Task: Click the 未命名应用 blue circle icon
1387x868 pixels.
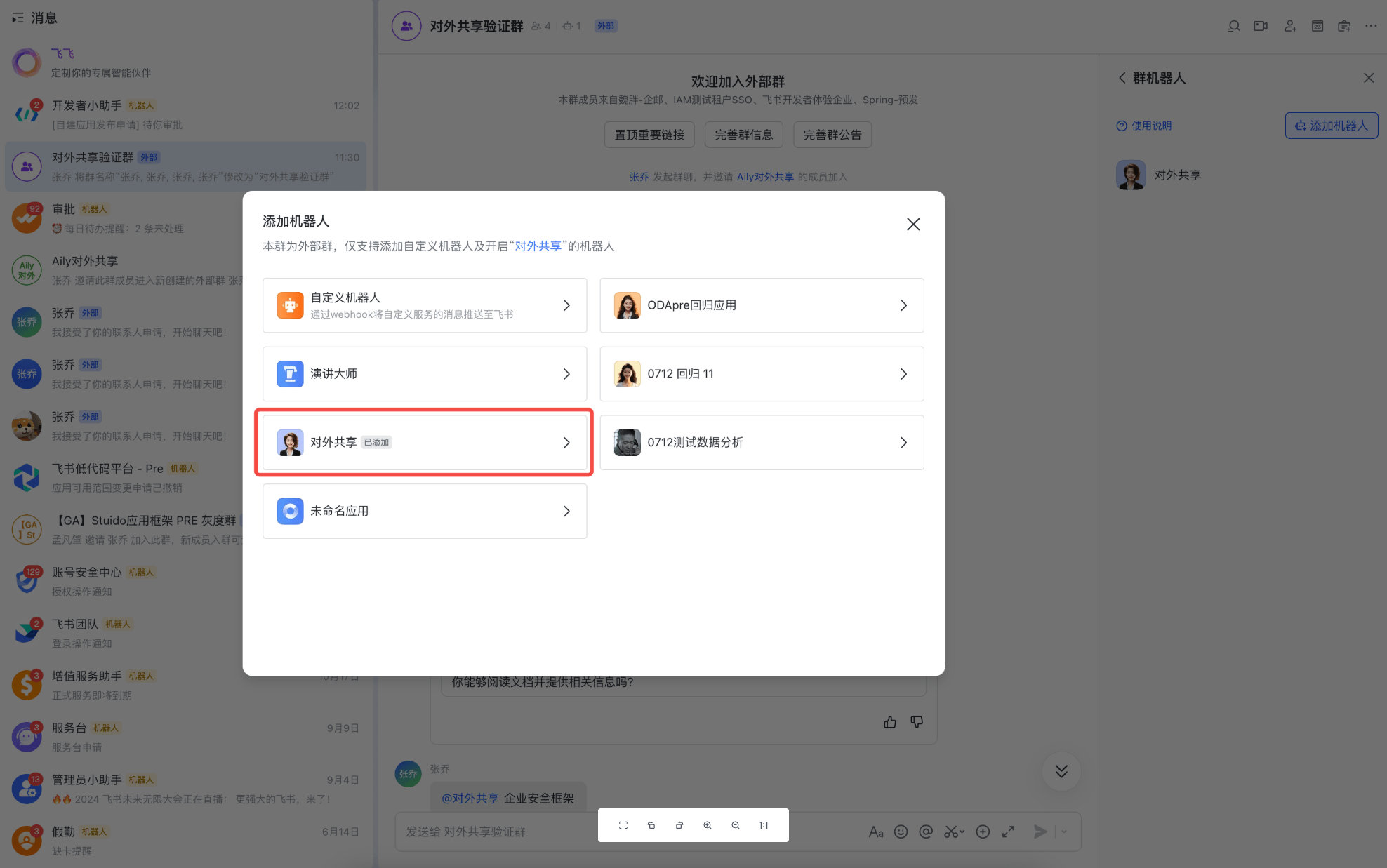Action: tap(290, 512)
